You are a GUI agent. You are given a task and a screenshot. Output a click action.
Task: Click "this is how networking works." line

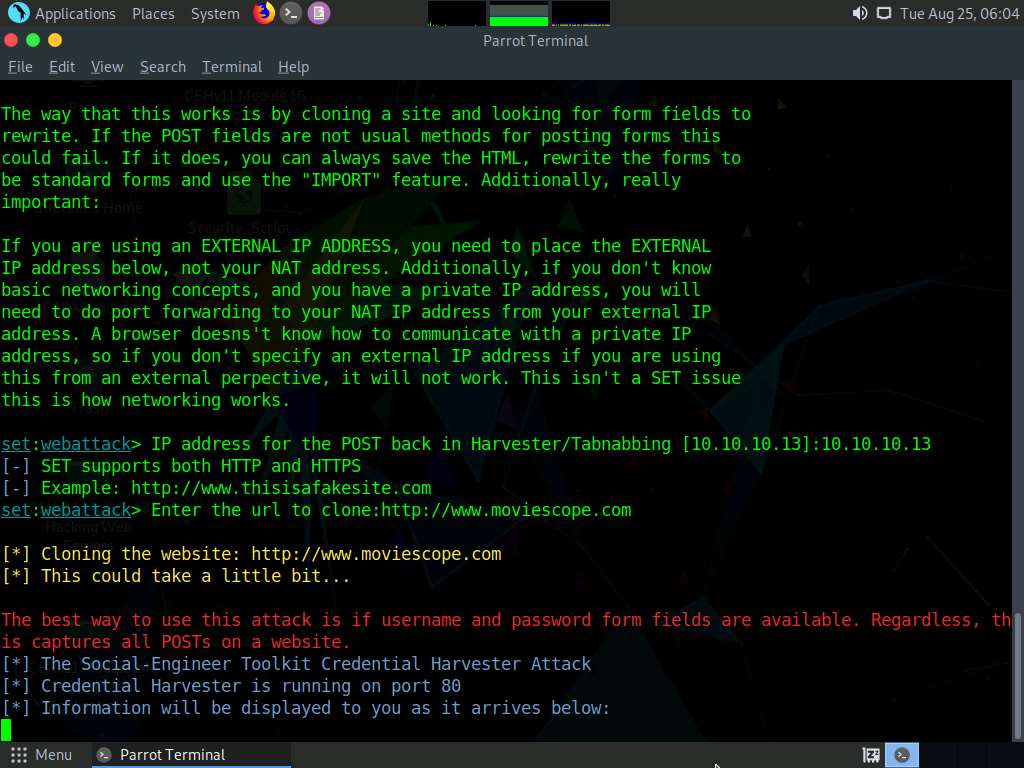[x=146, y=400]
